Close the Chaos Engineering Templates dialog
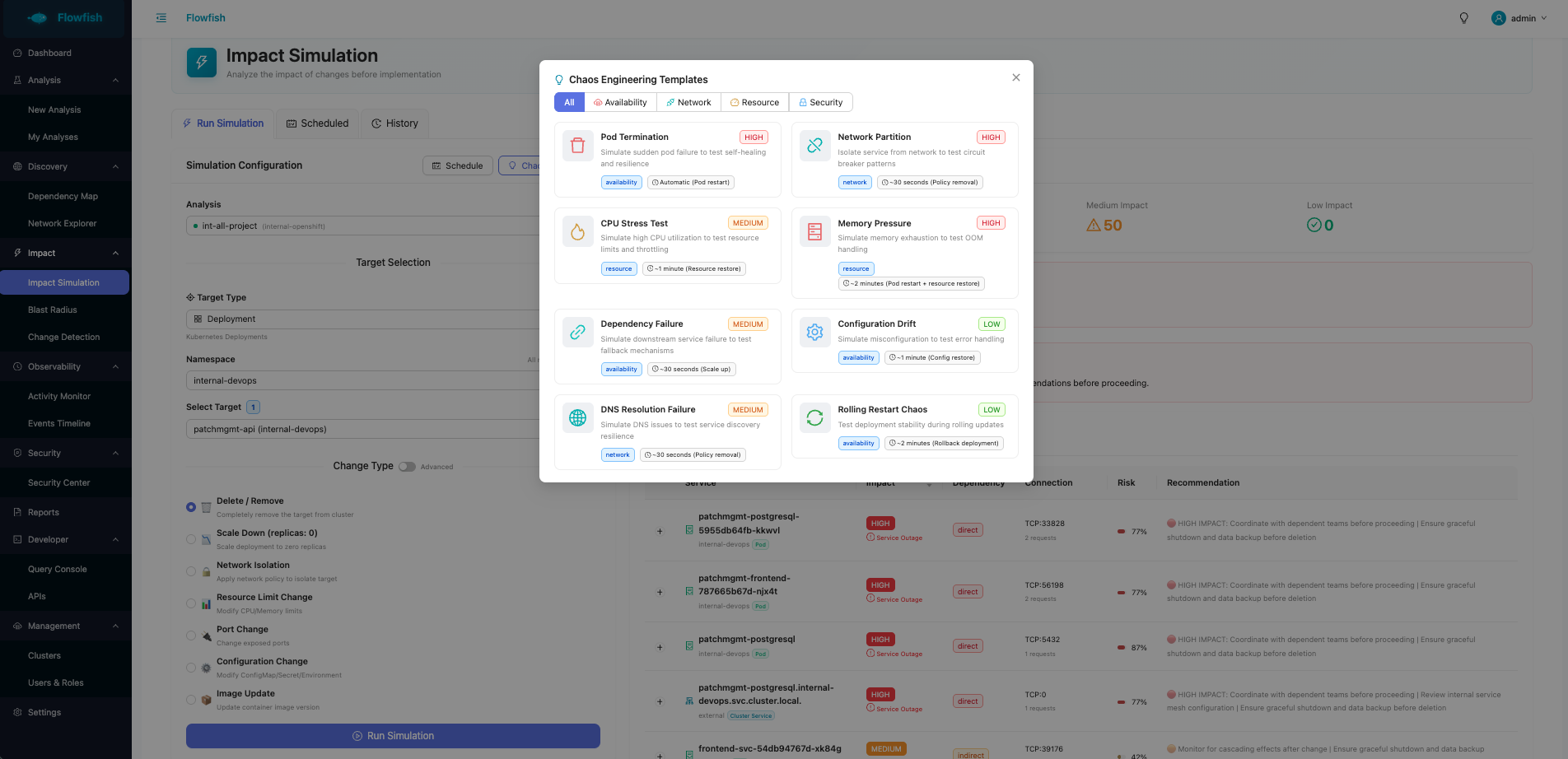Viewport: 1568px width, 759px height. click(x=1016, y=77)
